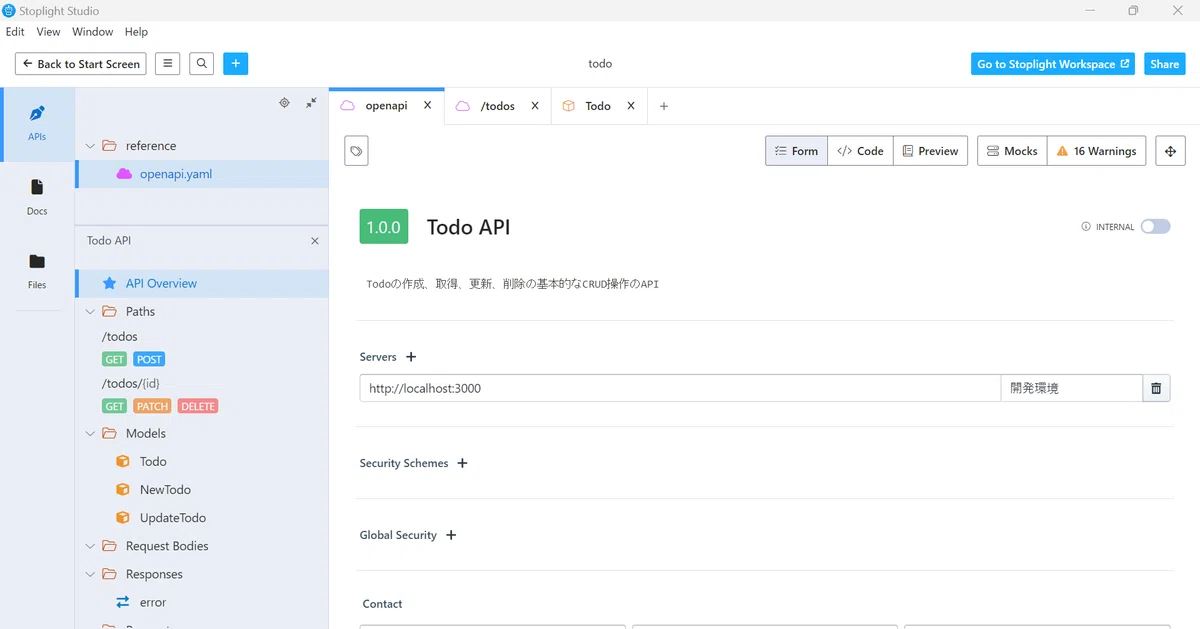Open a new tab with plus
Screen dimensions: 1200x629
pyautogui.click(x=664, y=106)
